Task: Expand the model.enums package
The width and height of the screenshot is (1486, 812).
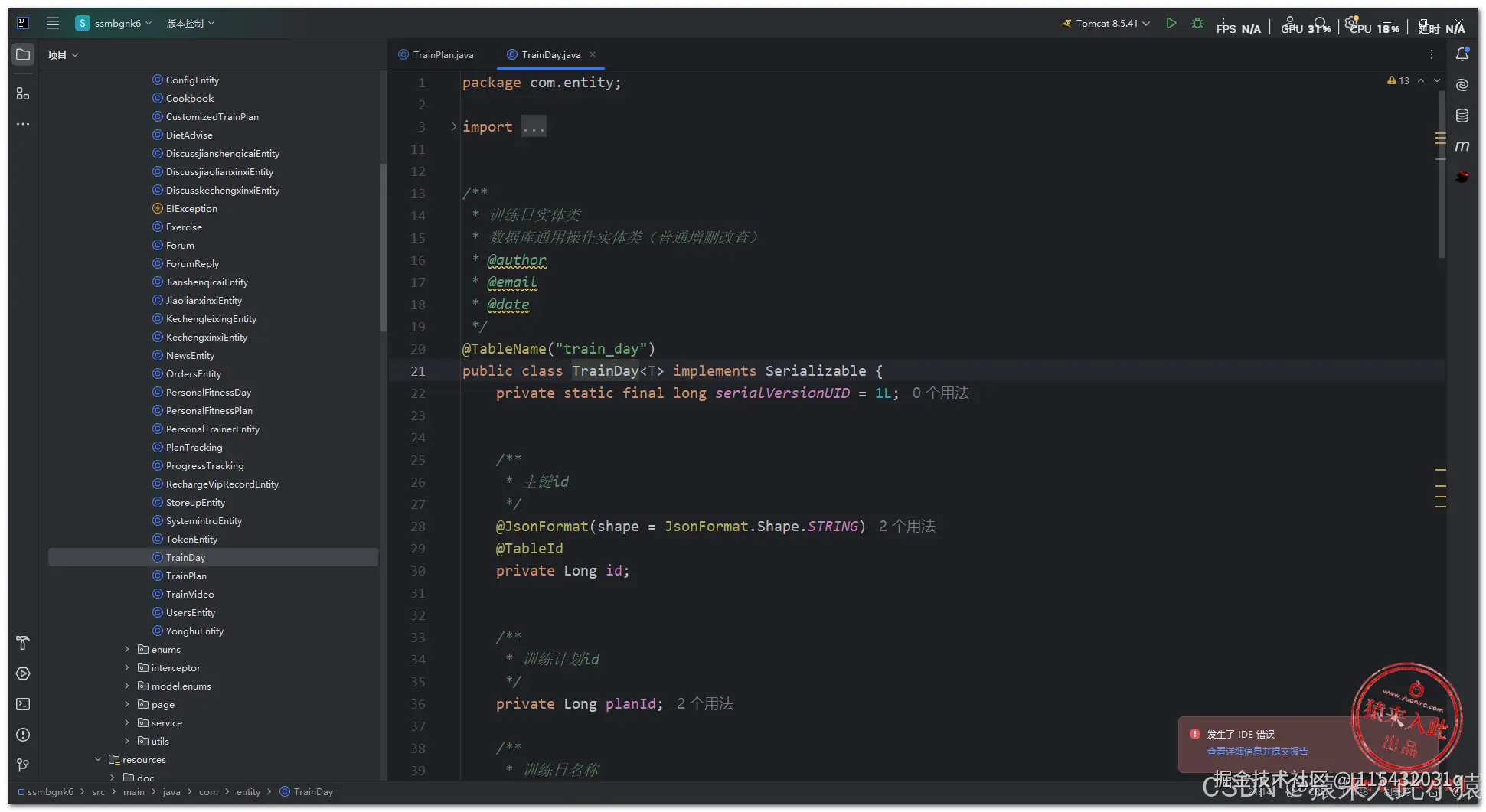Action: click(127, 686)
